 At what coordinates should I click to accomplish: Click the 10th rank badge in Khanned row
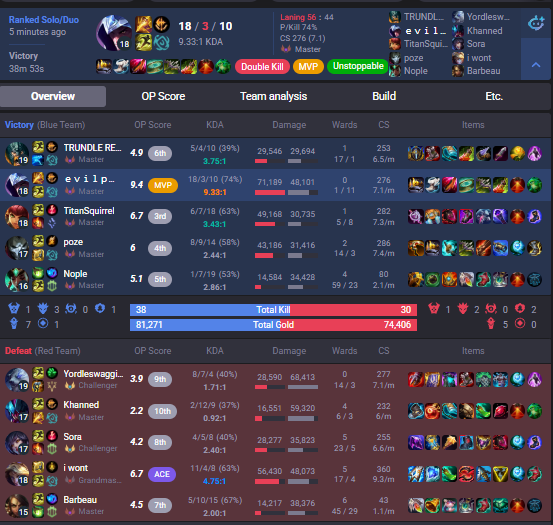point(162,411)
